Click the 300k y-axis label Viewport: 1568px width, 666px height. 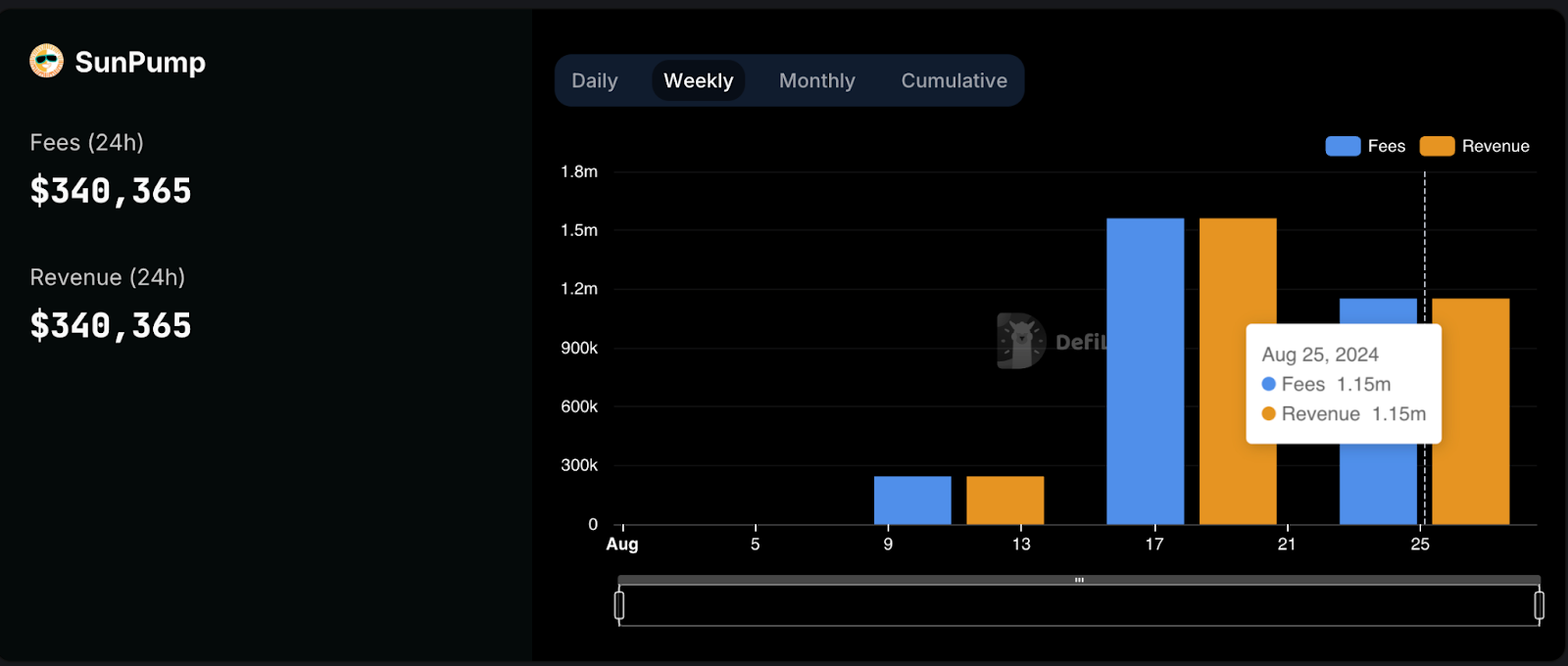(579, 465)
